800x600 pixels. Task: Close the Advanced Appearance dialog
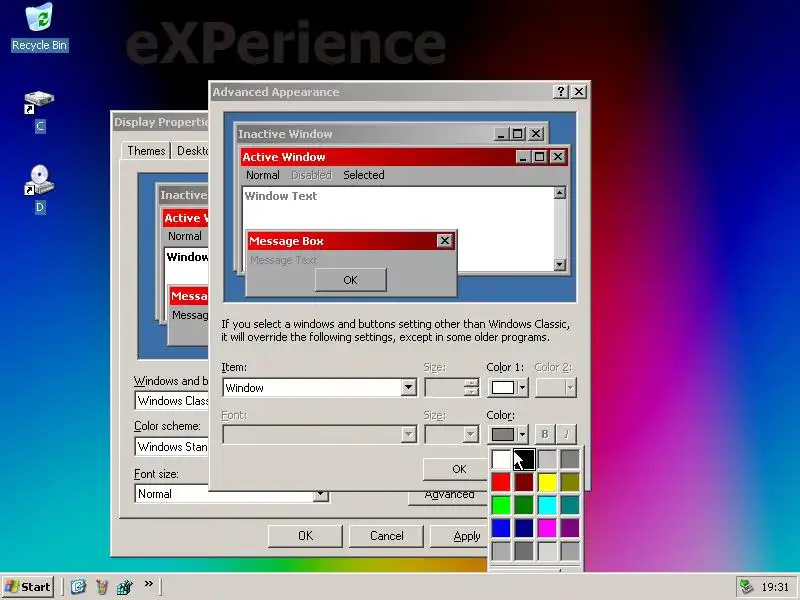click(x=579, y=92)
